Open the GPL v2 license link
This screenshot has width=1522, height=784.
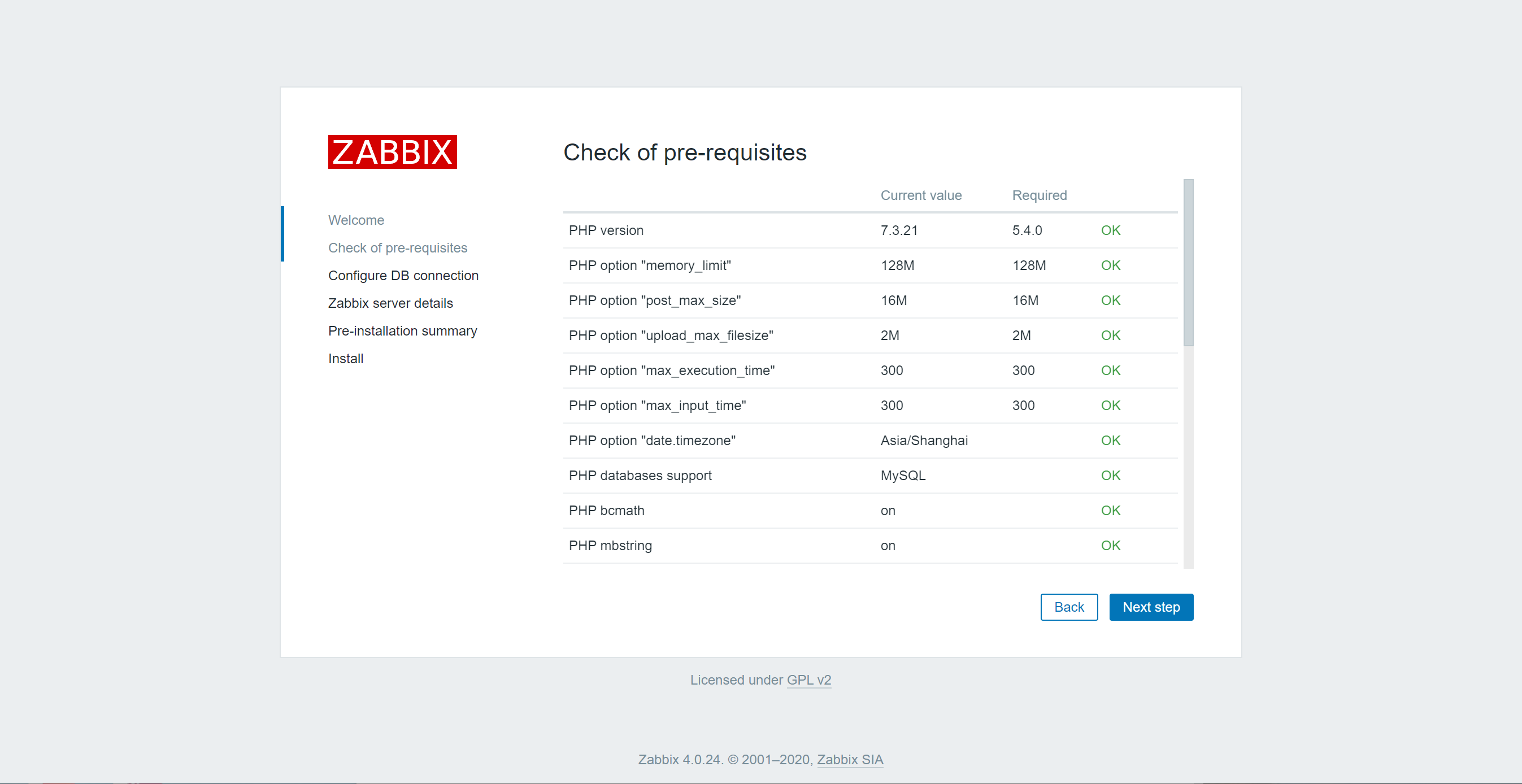point(809,680)
